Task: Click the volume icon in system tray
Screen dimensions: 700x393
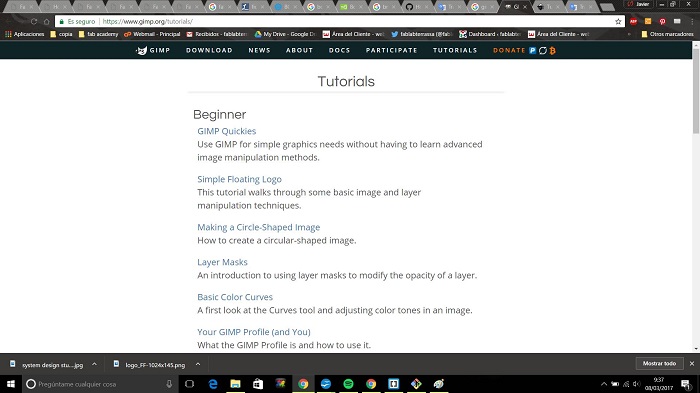Action: 637,384
